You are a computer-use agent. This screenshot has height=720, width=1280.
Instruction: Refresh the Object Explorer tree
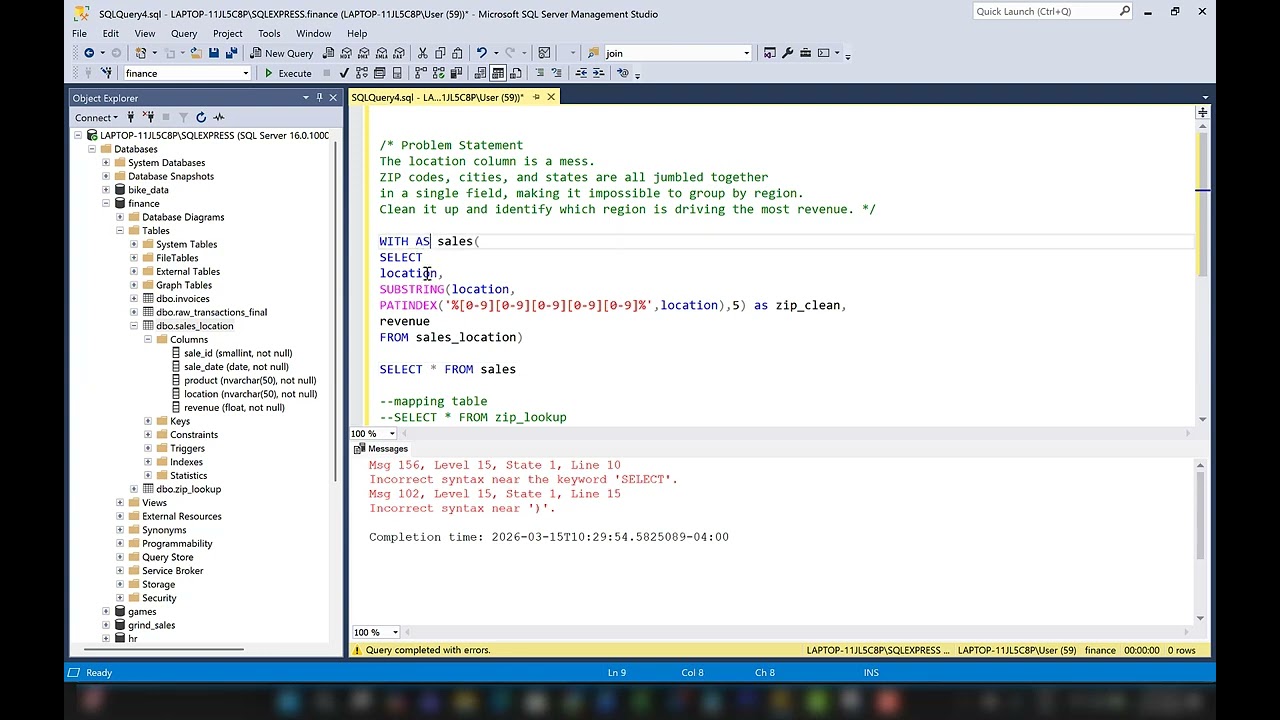point(201,117)
